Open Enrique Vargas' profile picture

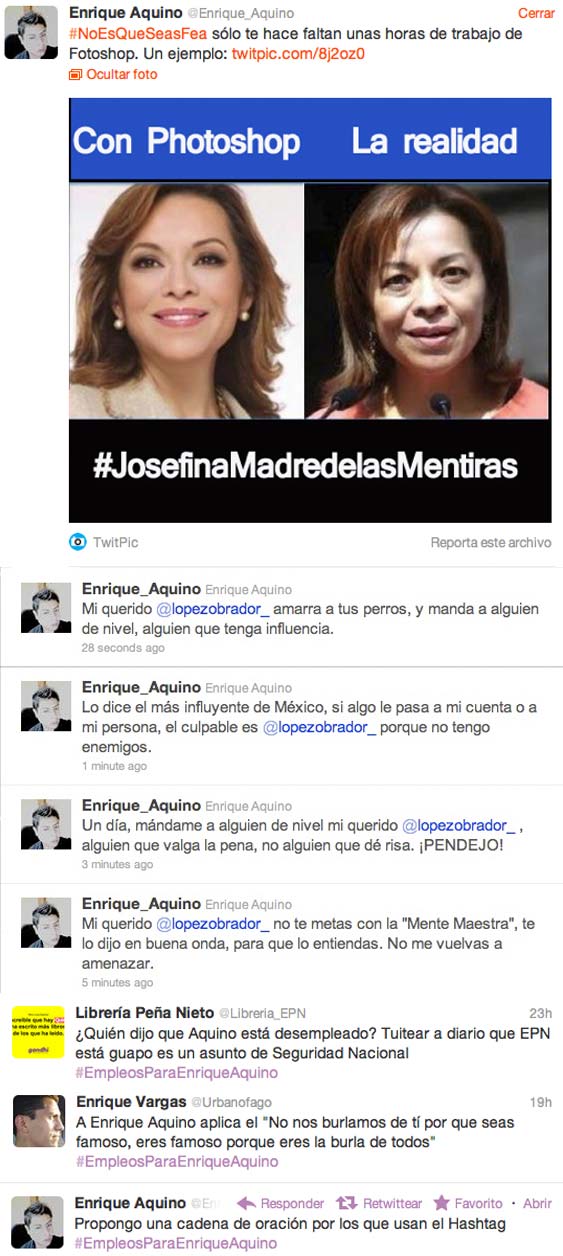[x=38, y=1121]
